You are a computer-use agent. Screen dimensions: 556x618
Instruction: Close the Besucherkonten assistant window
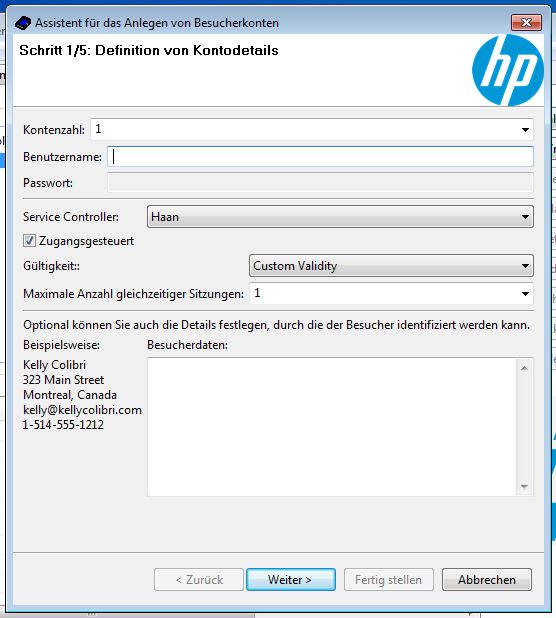pos(526,22)
